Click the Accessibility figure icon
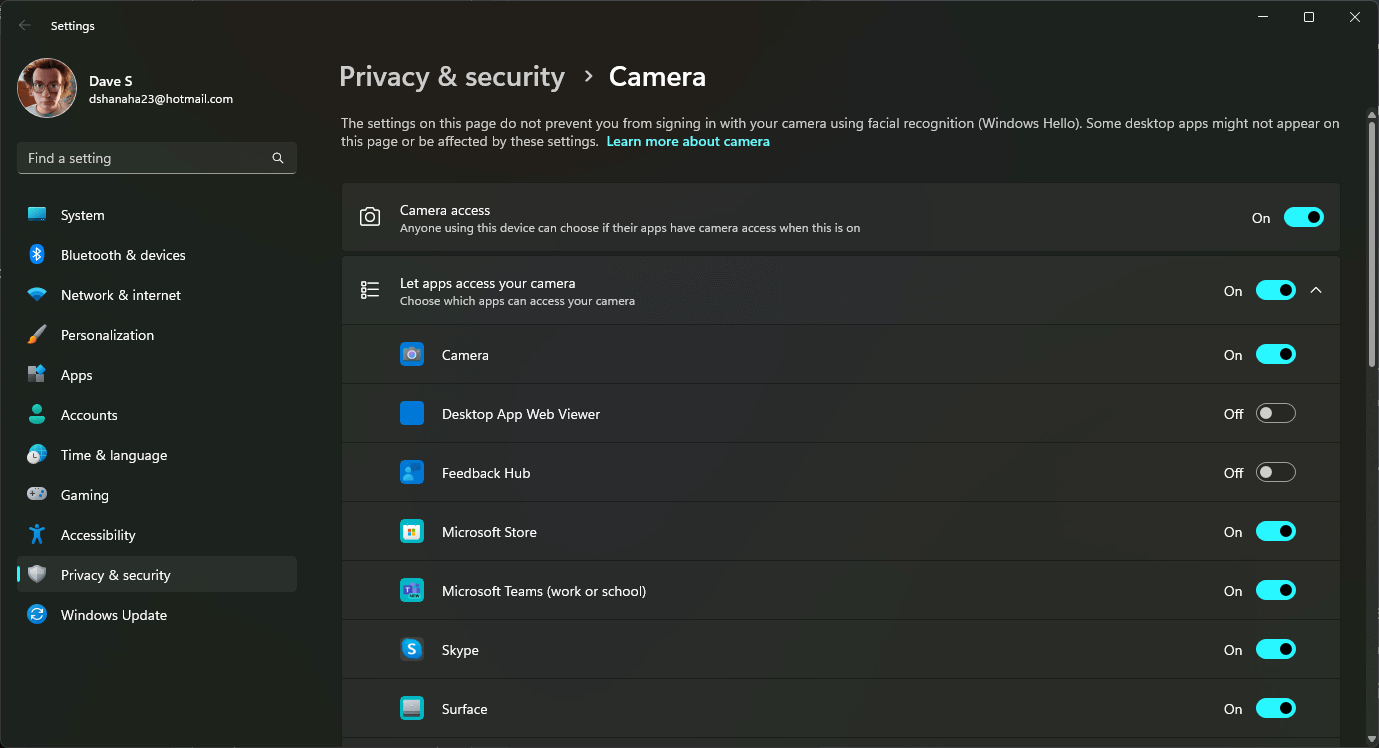1379x748 pixels. coord(37,535)
